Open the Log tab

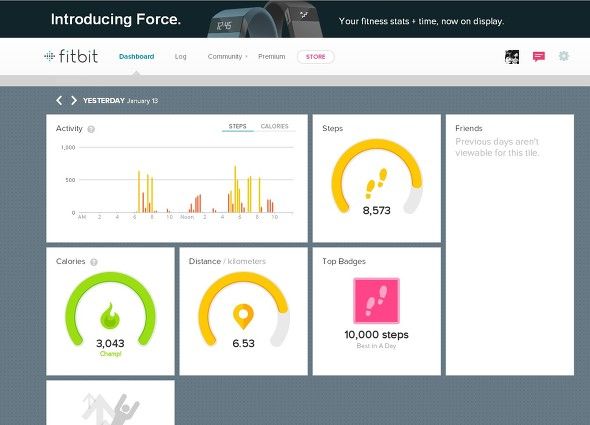click(180, 56)
